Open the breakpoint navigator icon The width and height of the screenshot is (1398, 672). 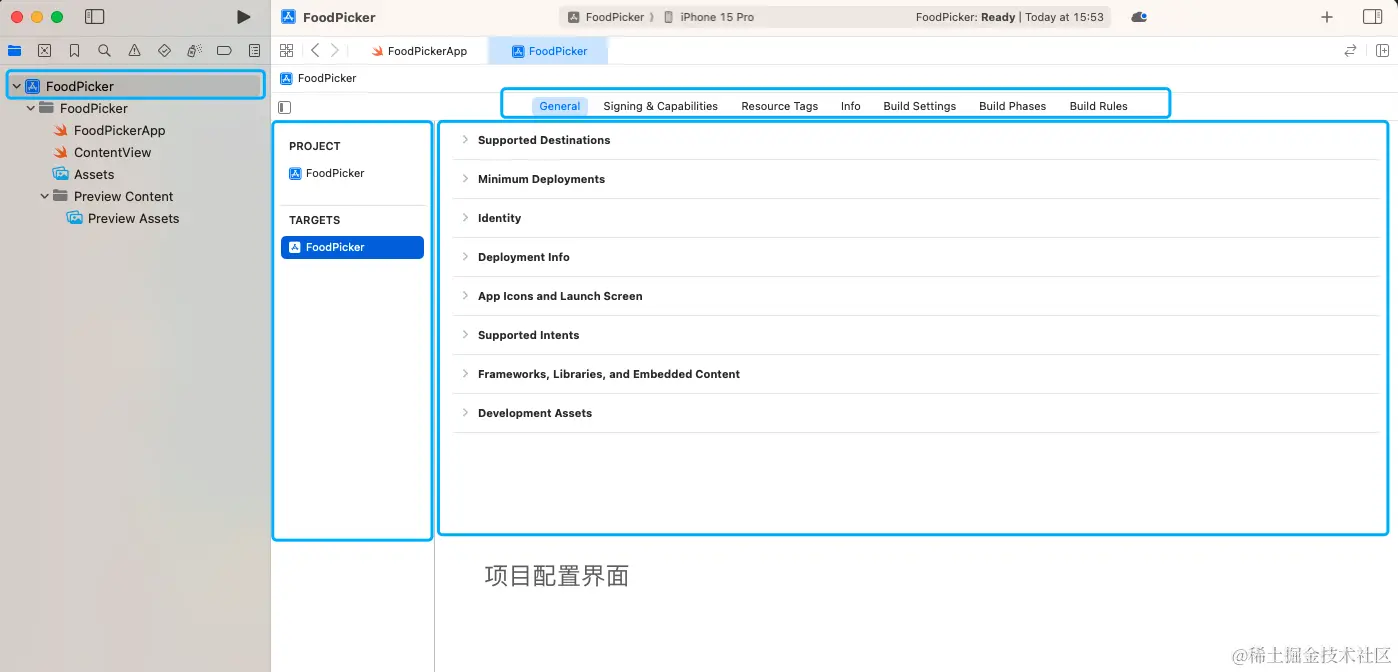[224, 50]
